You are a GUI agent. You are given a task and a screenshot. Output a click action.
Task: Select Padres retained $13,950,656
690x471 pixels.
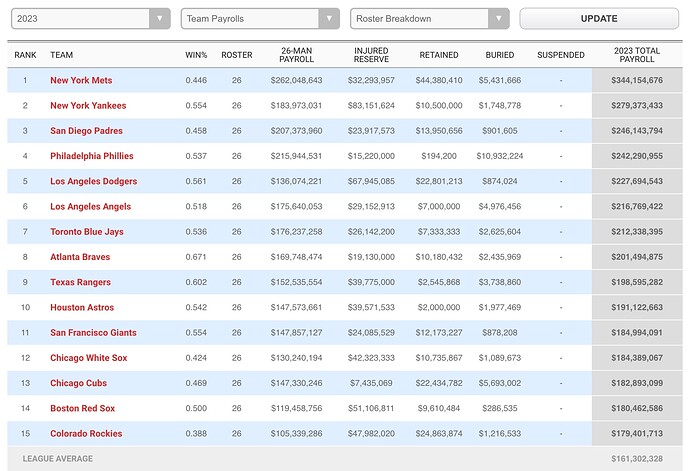pyautogui.click(x=439, y=131)
